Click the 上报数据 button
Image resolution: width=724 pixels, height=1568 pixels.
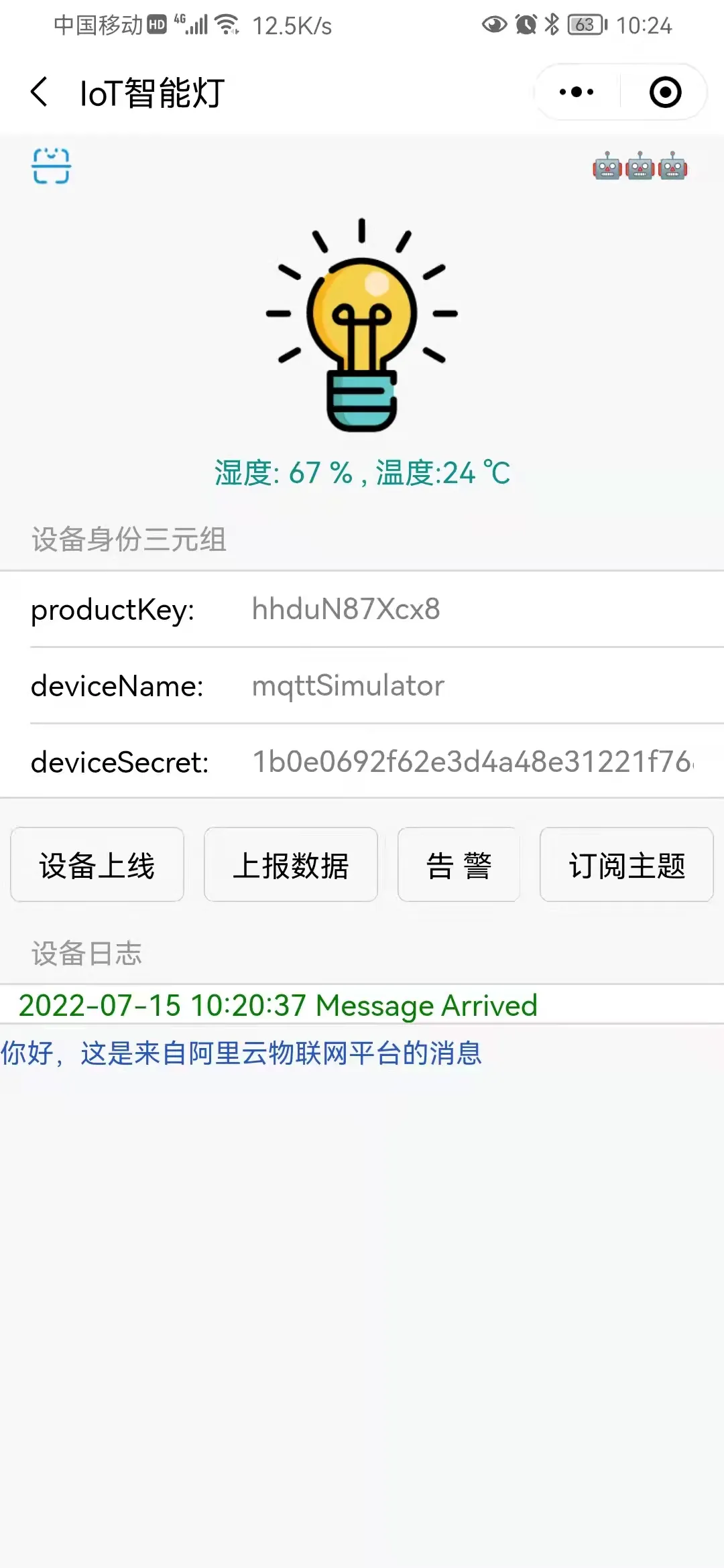[x=291, y=864]
